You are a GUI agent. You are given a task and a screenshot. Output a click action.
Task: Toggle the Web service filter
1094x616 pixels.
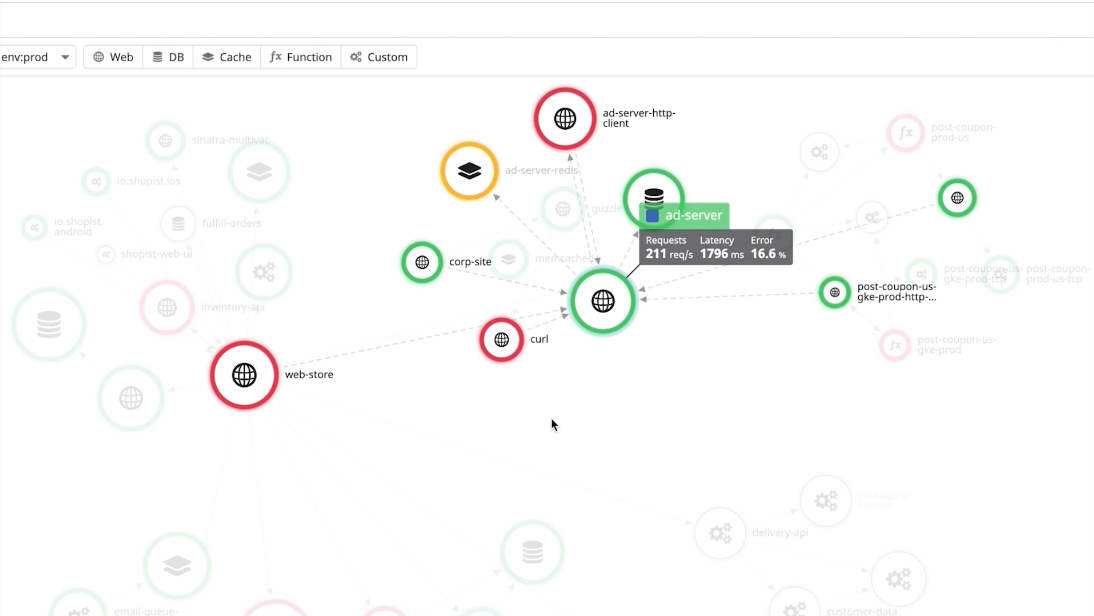pos(113,57)
